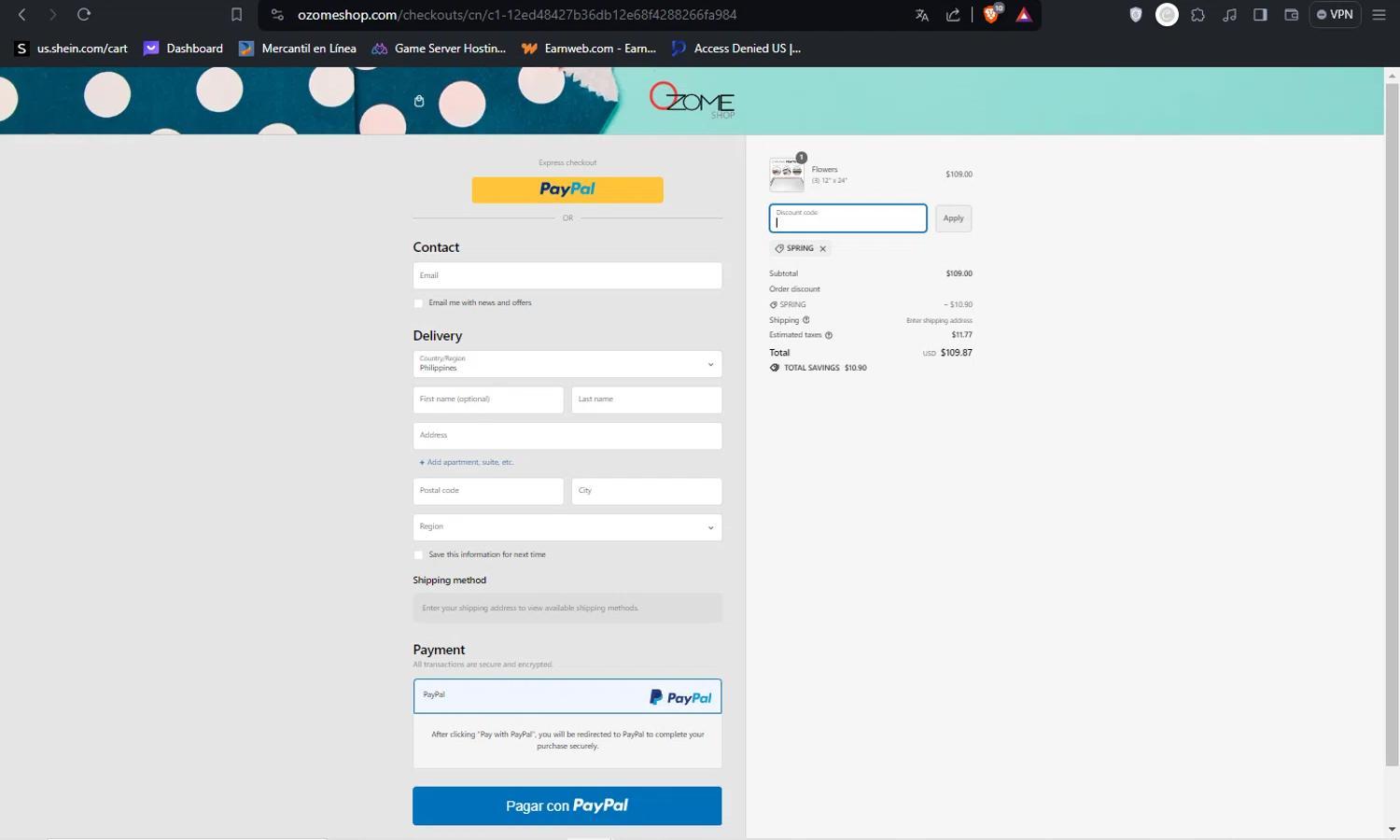
Task: Show Estimated taxes help icon
Action: (829, 335)
